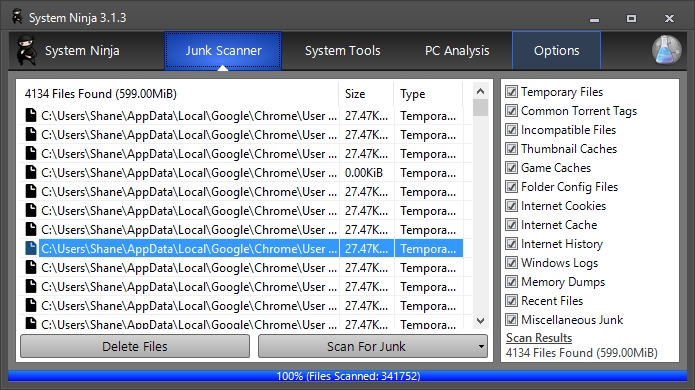The image size is (695, 390).
Task: Open the blue flask icon at top right
Action: (666, 50)
